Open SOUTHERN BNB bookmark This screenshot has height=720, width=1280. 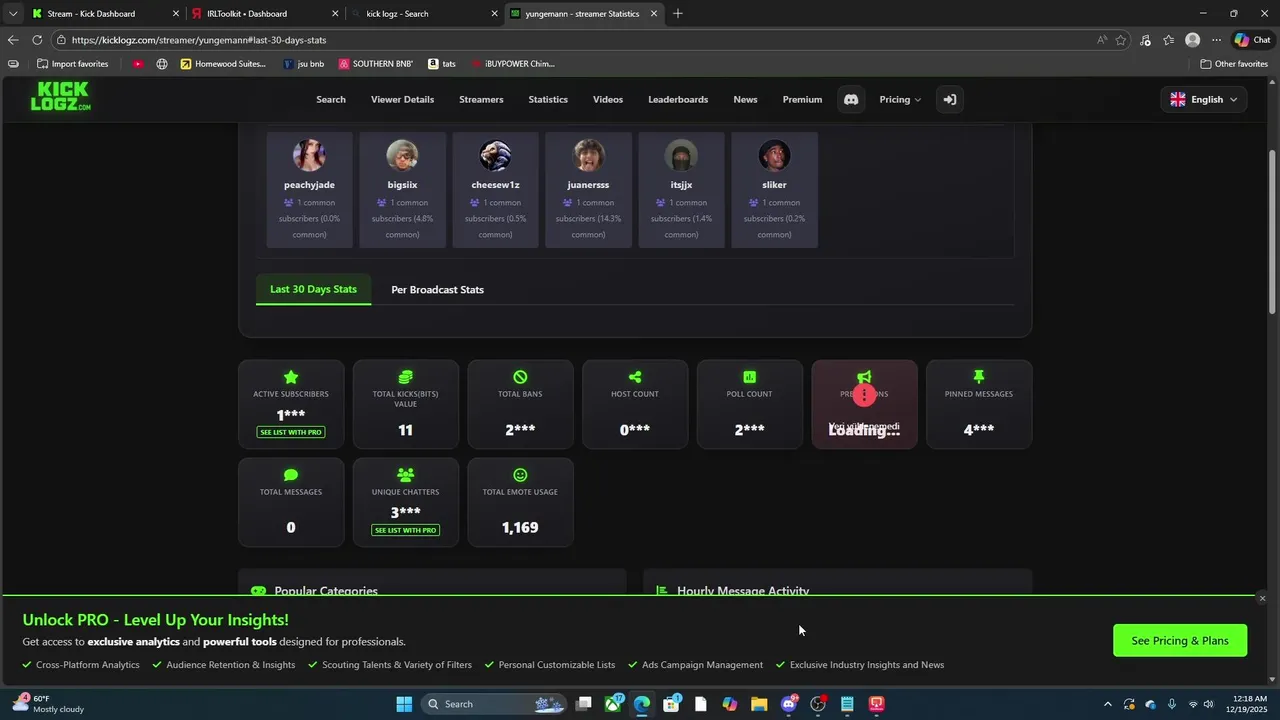coord(376,64)
